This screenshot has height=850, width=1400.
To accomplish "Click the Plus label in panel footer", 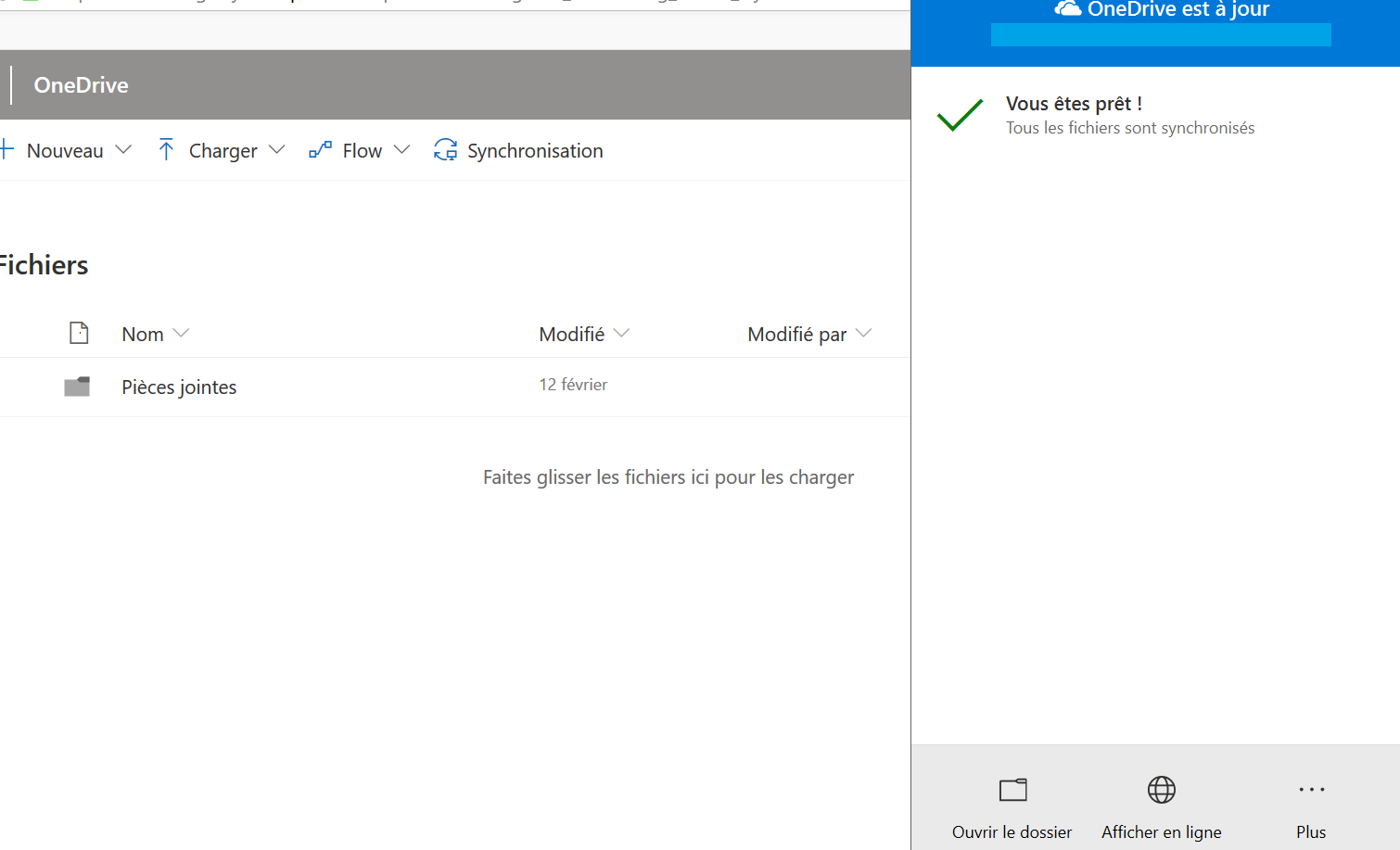I will coord(1311,832).
